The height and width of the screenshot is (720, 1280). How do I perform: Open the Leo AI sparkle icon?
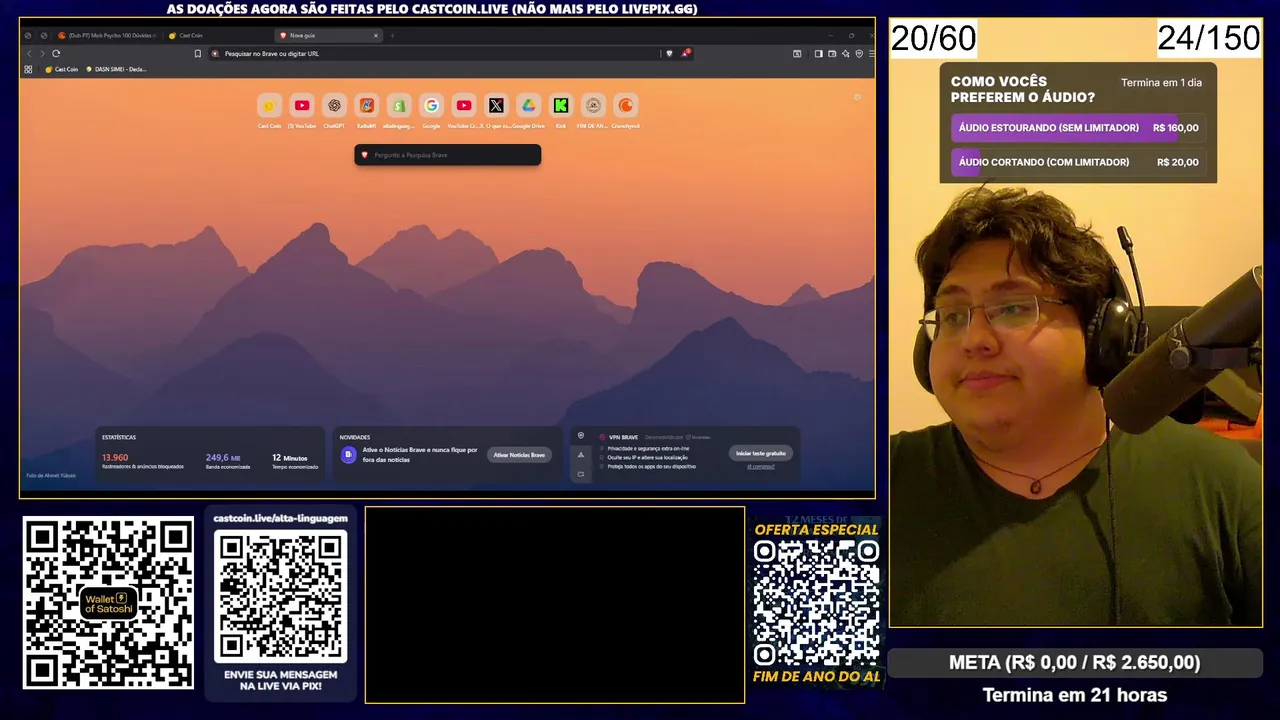tap(846, 53)
